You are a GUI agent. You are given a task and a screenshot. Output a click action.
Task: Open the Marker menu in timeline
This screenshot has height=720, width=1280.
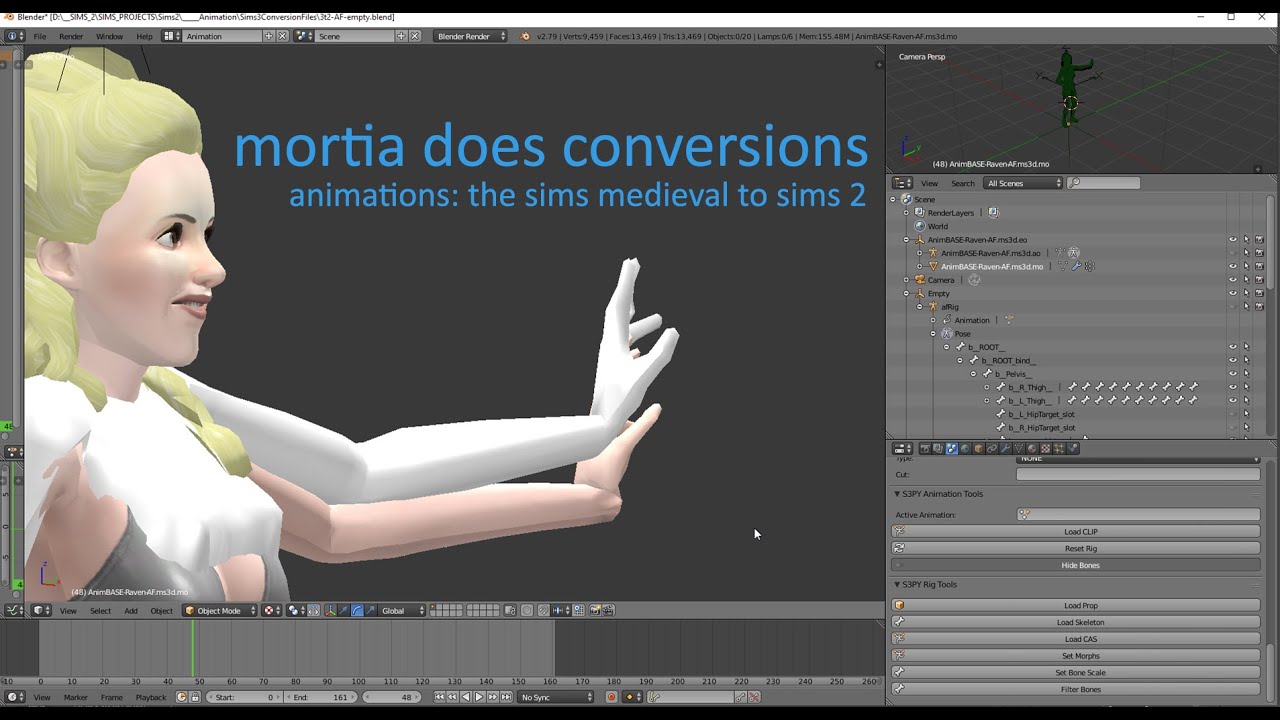[76, 697]
